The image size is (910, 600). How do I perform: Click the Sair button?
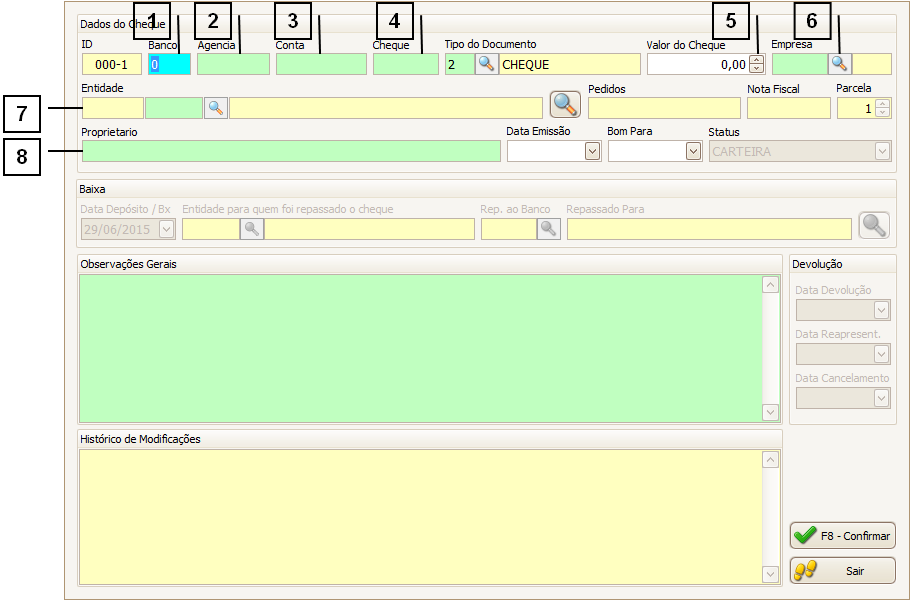pos(842,570)
